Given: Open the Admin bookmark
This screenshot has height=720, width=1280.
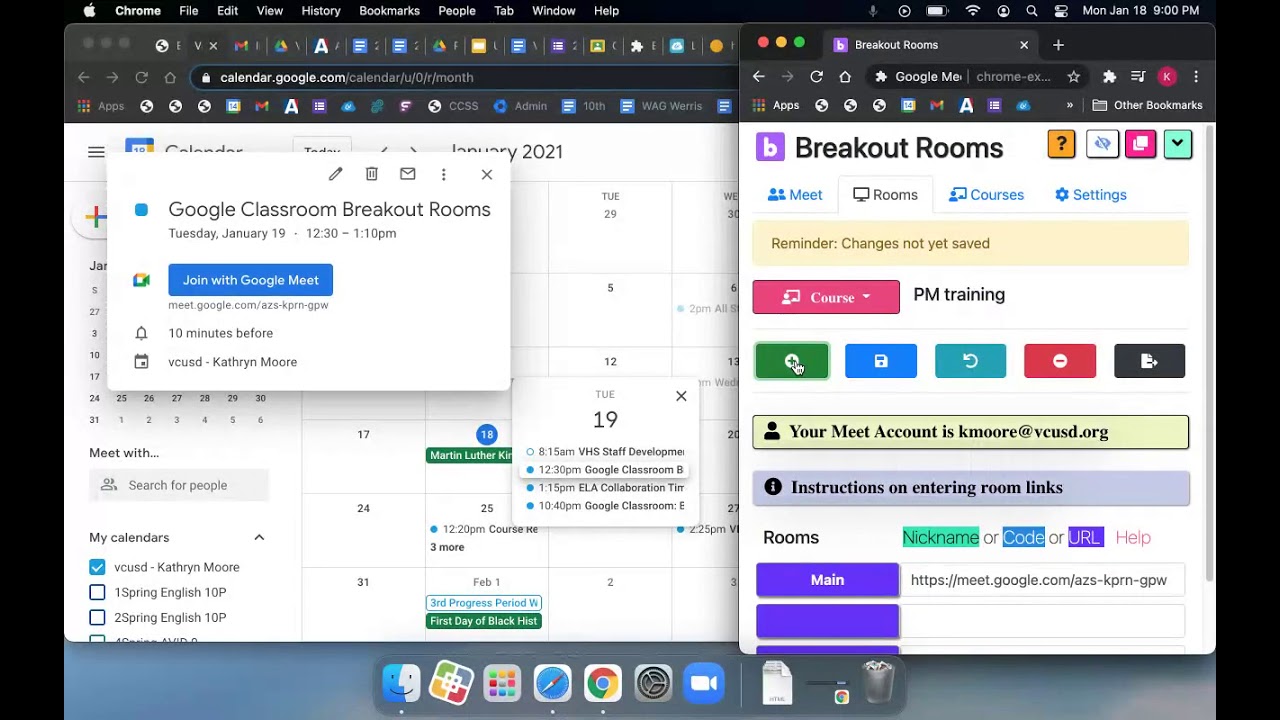Looking at the screenshot, I should [521, 106].
